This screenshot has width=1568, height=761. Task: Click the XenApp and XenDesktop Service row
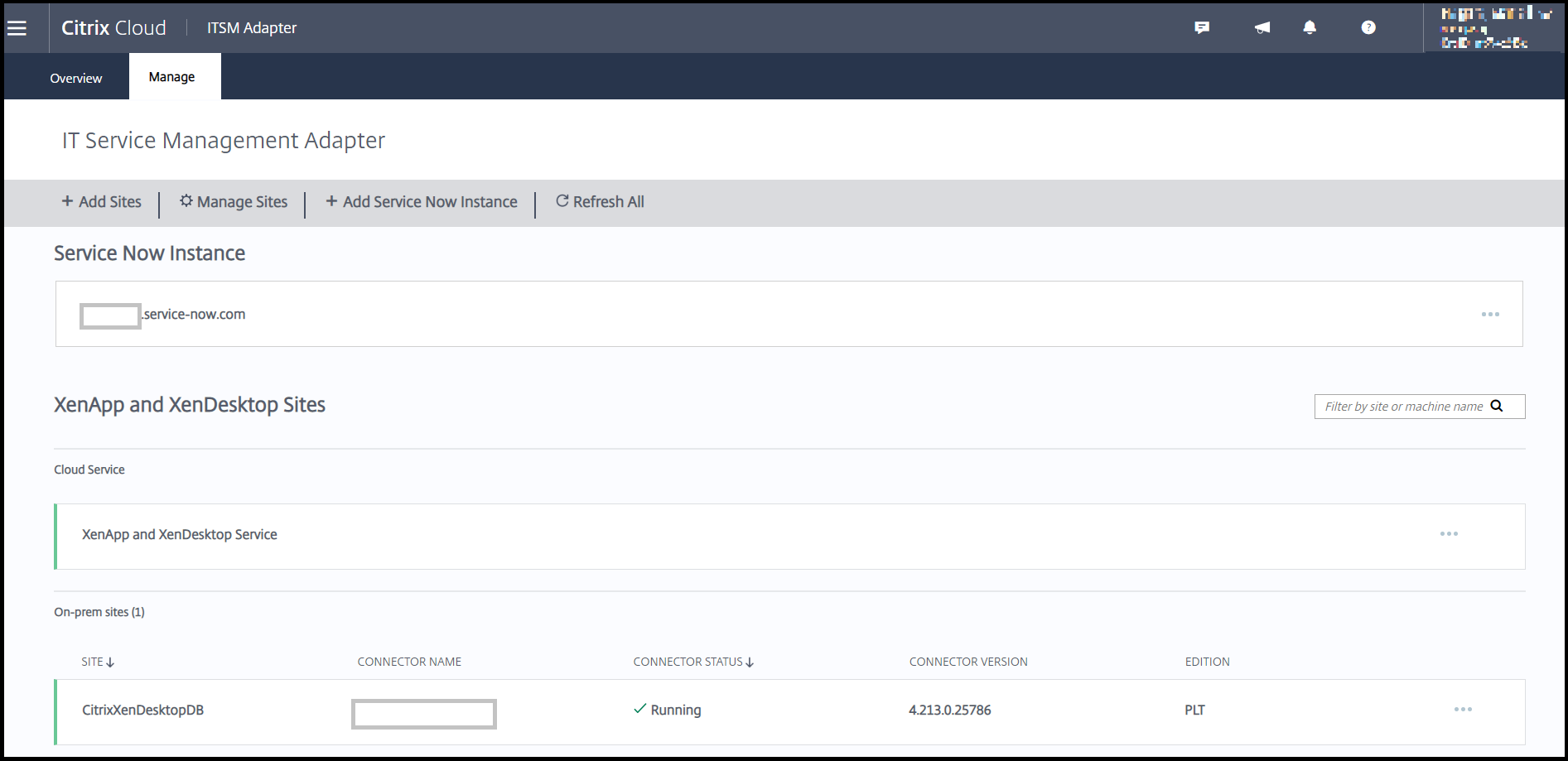(x=789, y=537)
